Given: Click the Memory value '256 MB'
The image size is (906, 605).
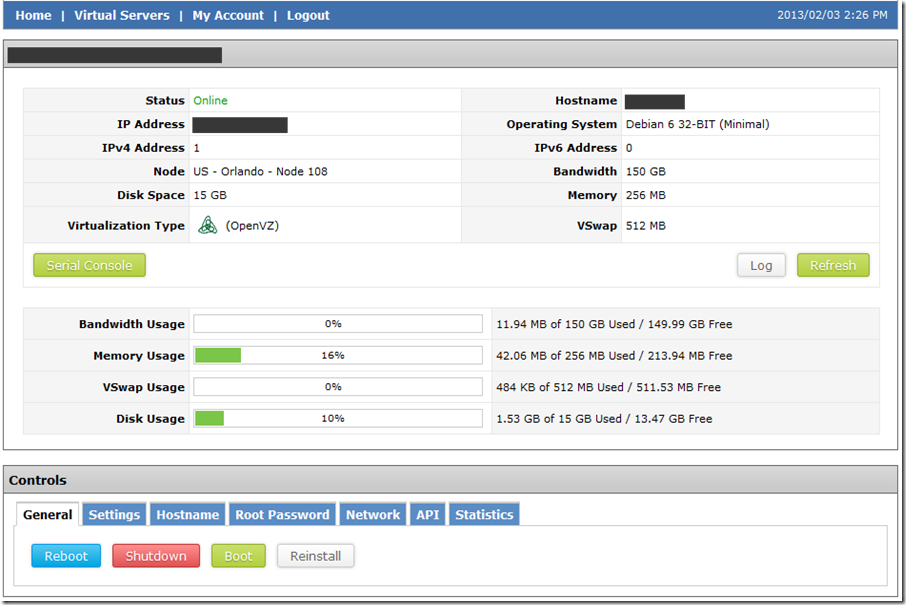Looking at the screenshot, I should point(646,195).
